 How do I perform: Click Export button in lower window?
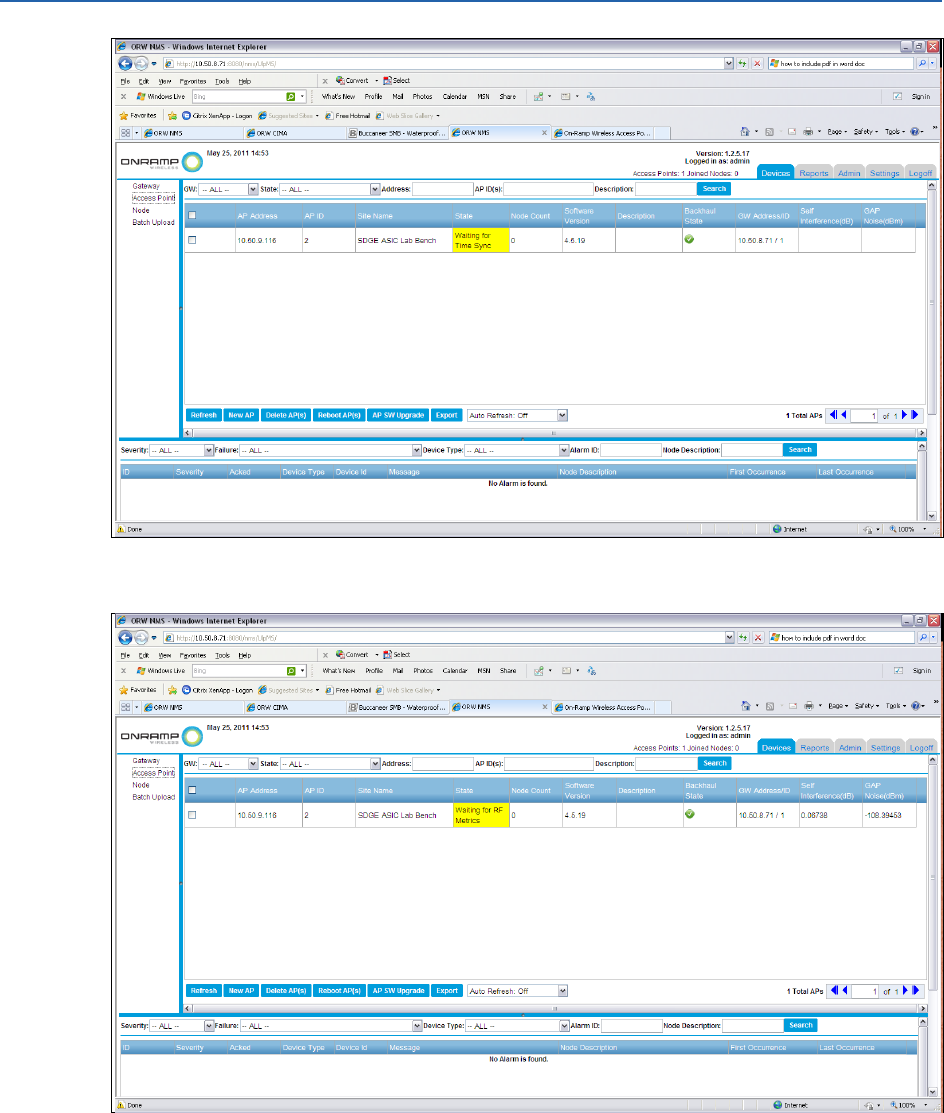tap(447, 991)
